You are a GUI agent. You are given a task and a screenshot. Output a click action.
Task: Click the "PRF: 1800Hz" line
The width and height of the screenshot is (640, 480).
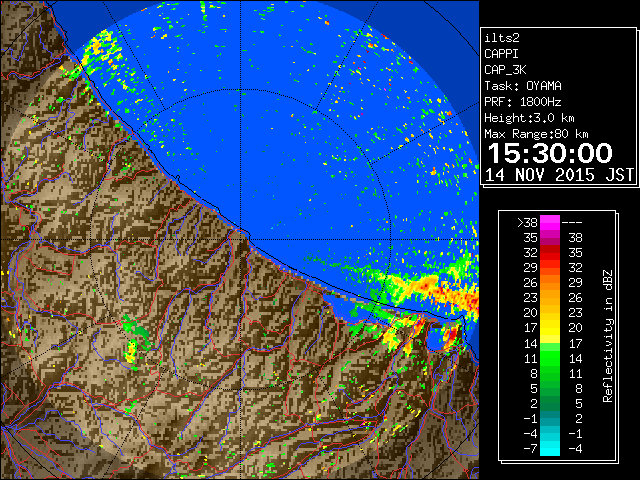(523, 102)
